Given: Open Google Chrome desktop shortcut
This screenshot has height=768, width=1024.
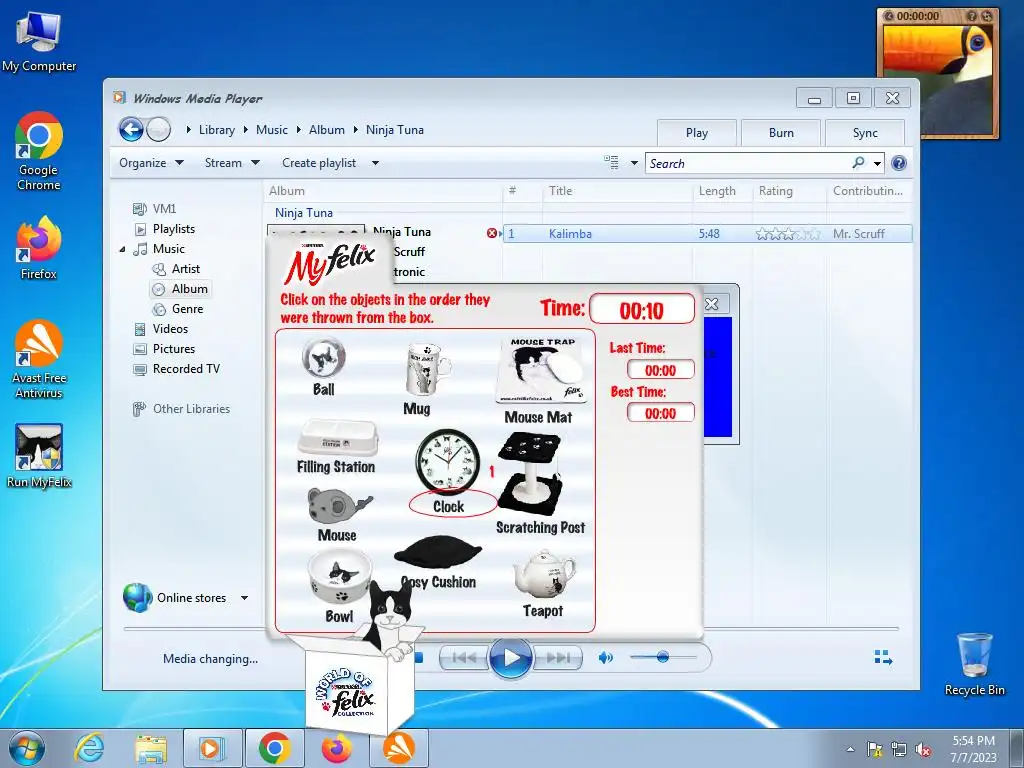Looking at the screenshot, I should click(x=39, y=152).
